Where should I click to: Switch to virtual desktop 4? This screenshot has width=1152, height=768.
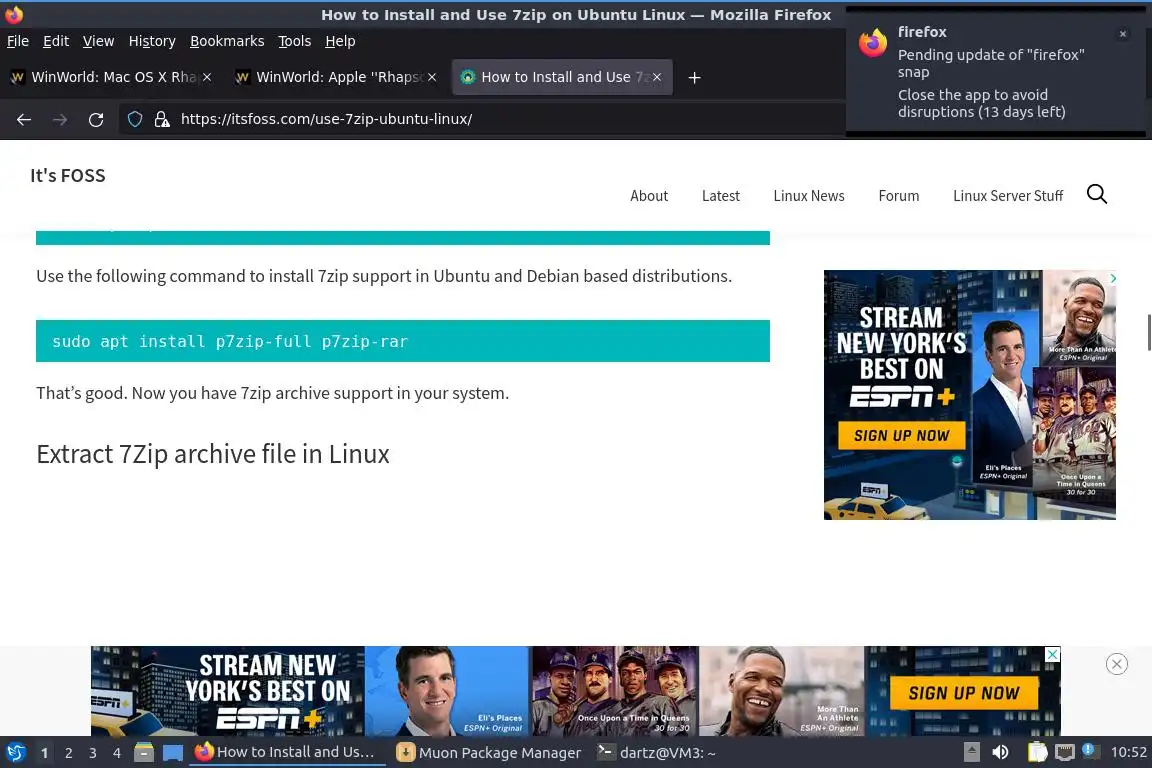point(117,753)
